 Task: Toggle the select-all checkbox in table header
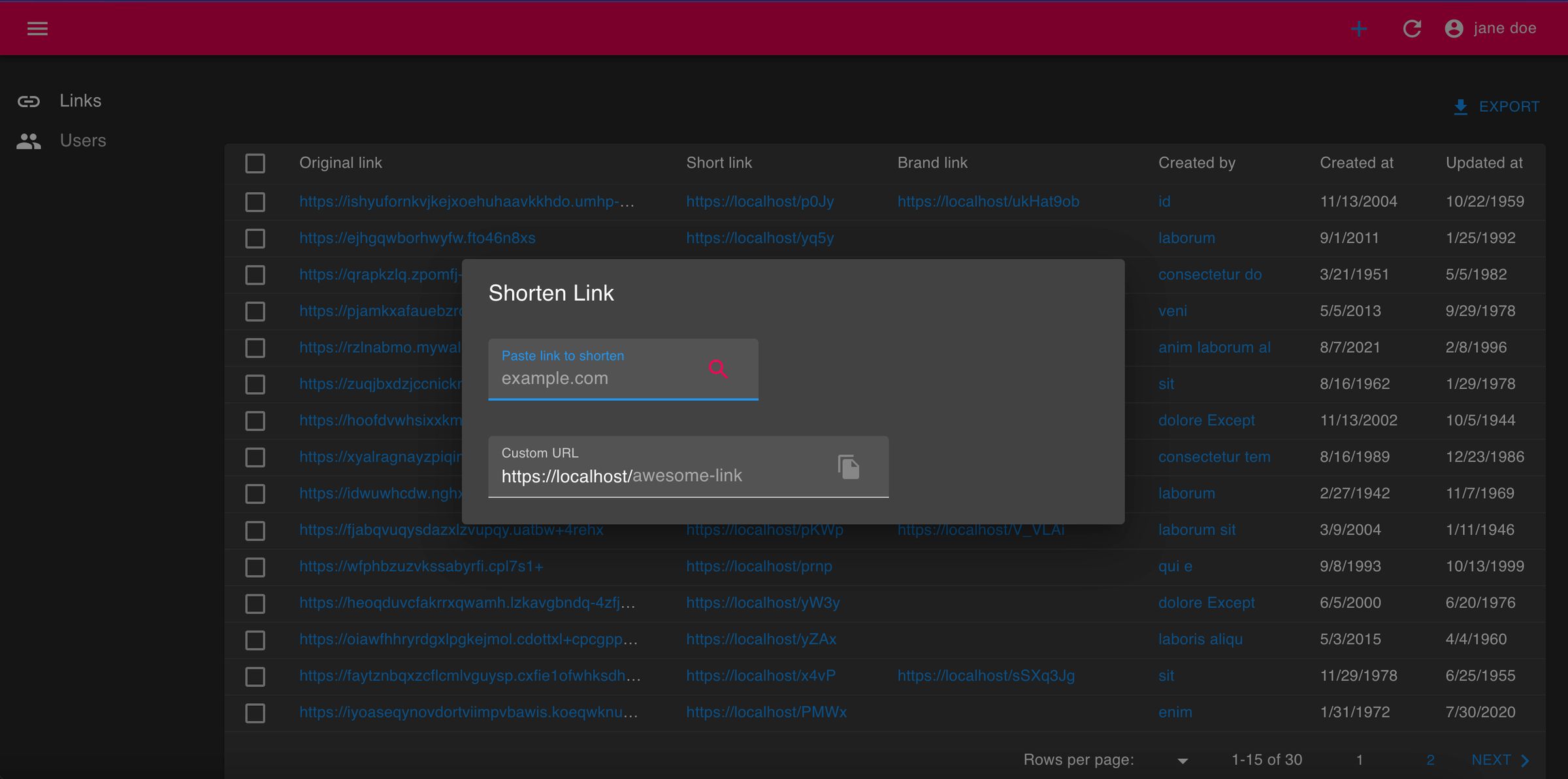pos(255,163)
